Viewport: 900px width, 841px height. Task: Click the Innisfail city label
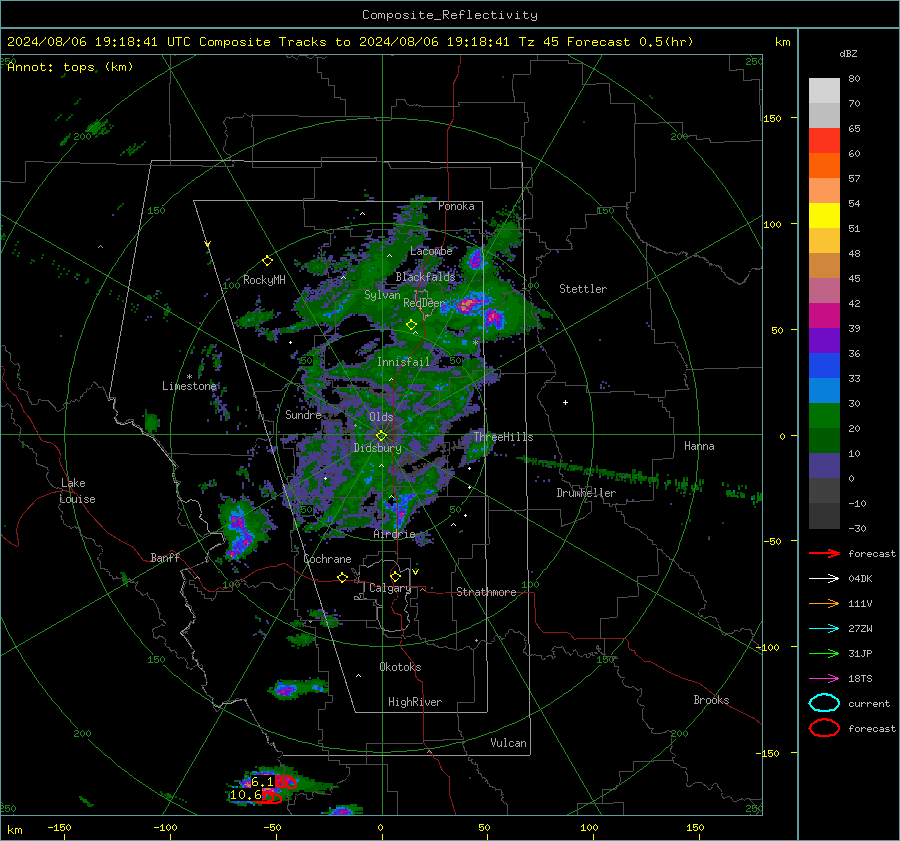[403, 362]
